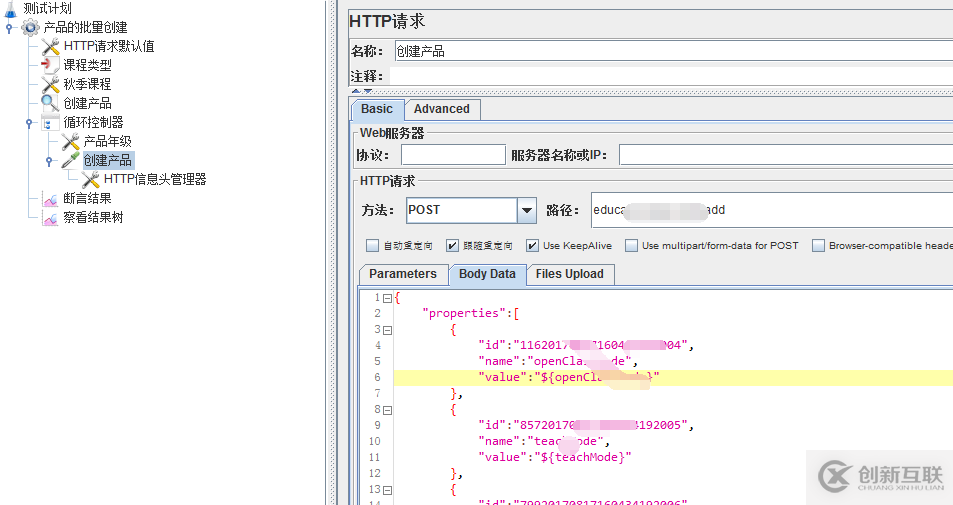Open the Files Upload tab
The image size is (953, 505).
(569, 274)
